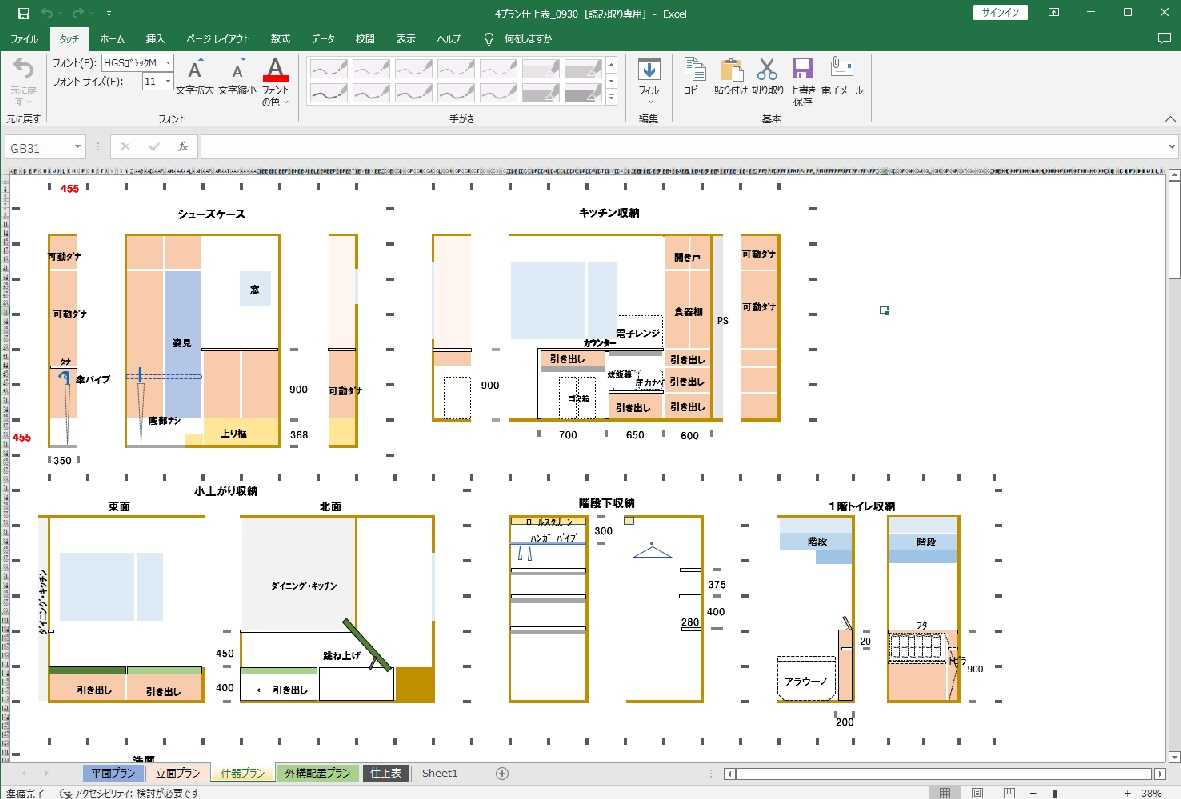The image size is (1181, 799).
Task: Click inside the formula bar
Action: click(682, 147)
